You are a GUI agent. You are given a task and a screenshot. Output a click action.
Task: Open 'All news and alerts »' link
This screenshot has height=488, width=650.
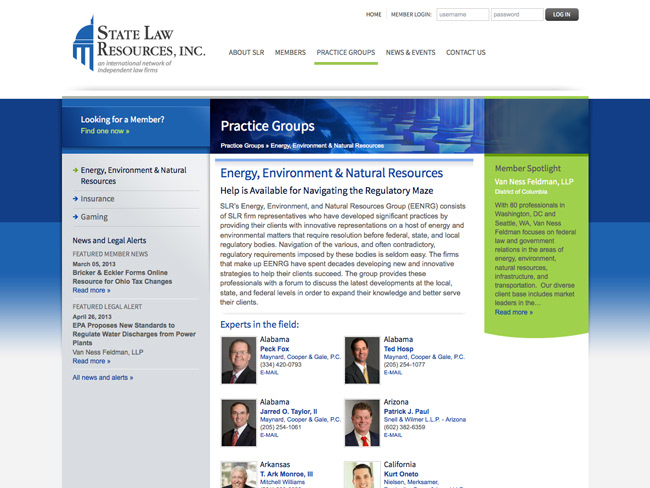[103, 378]
